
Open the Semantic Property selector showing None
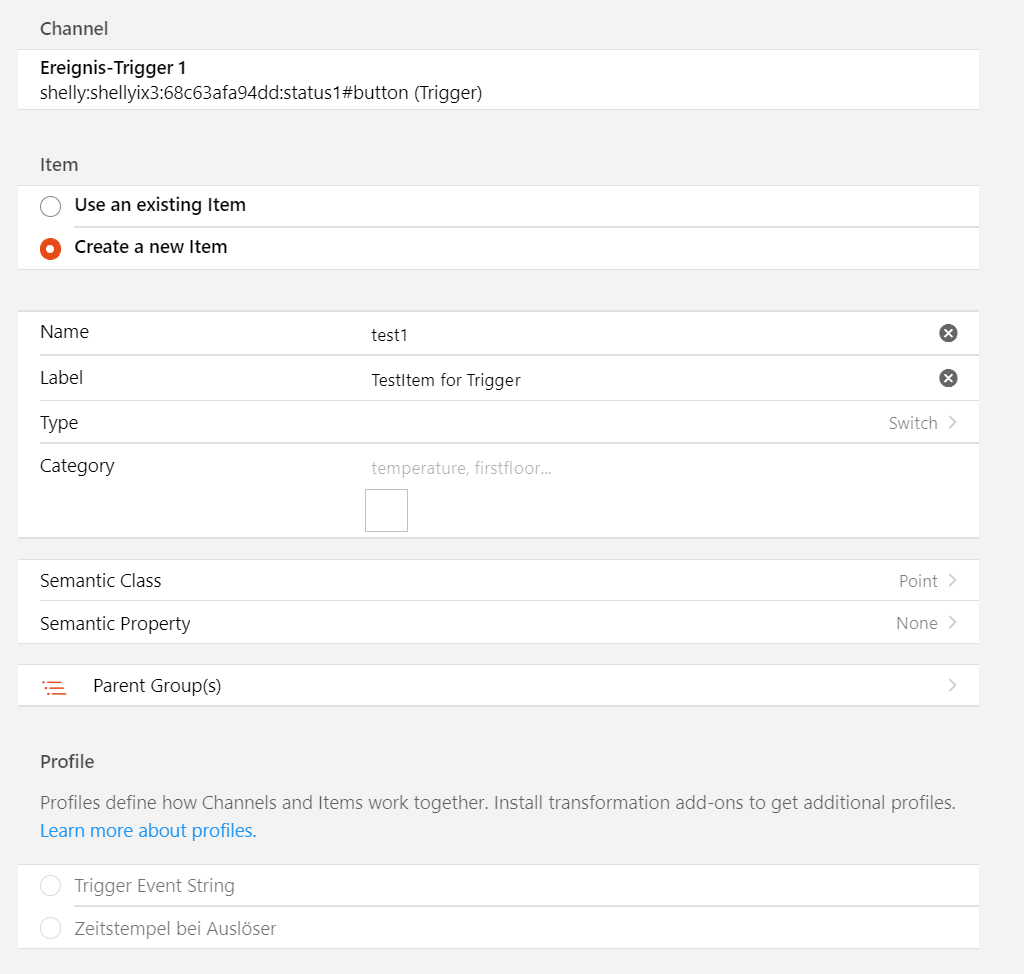click(x=916, y=623)
